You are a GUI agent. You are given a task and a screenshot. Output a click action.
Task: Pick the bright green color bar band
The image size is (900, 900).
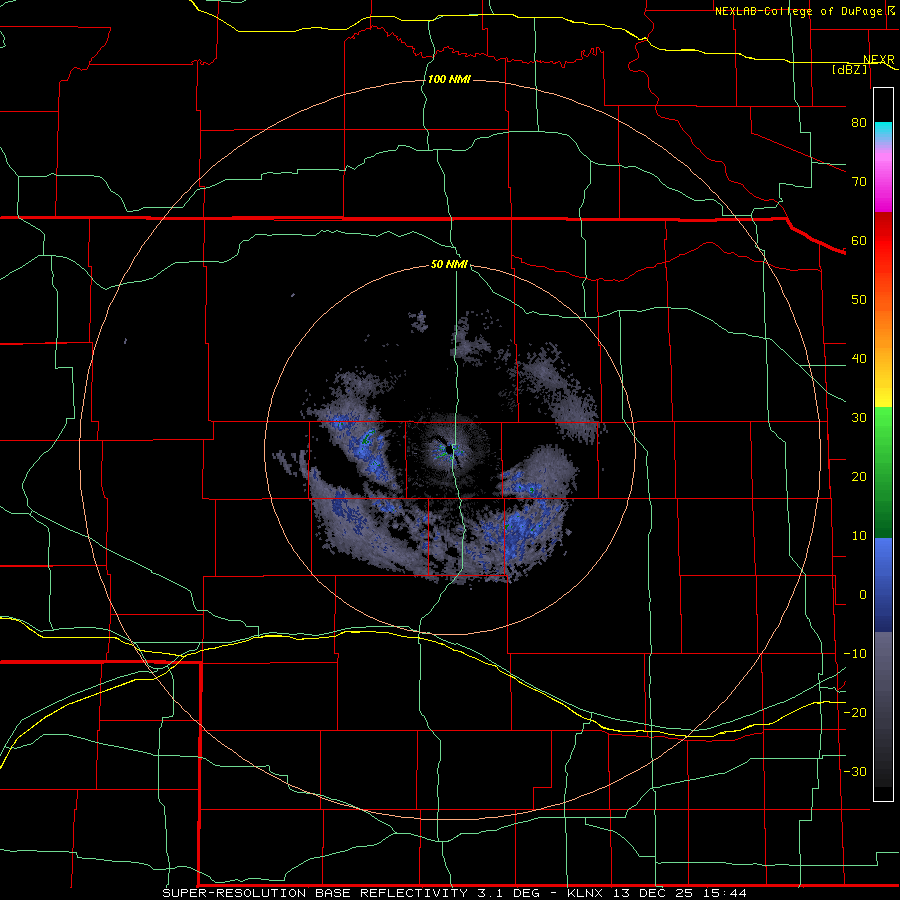[x=883, y=430]
